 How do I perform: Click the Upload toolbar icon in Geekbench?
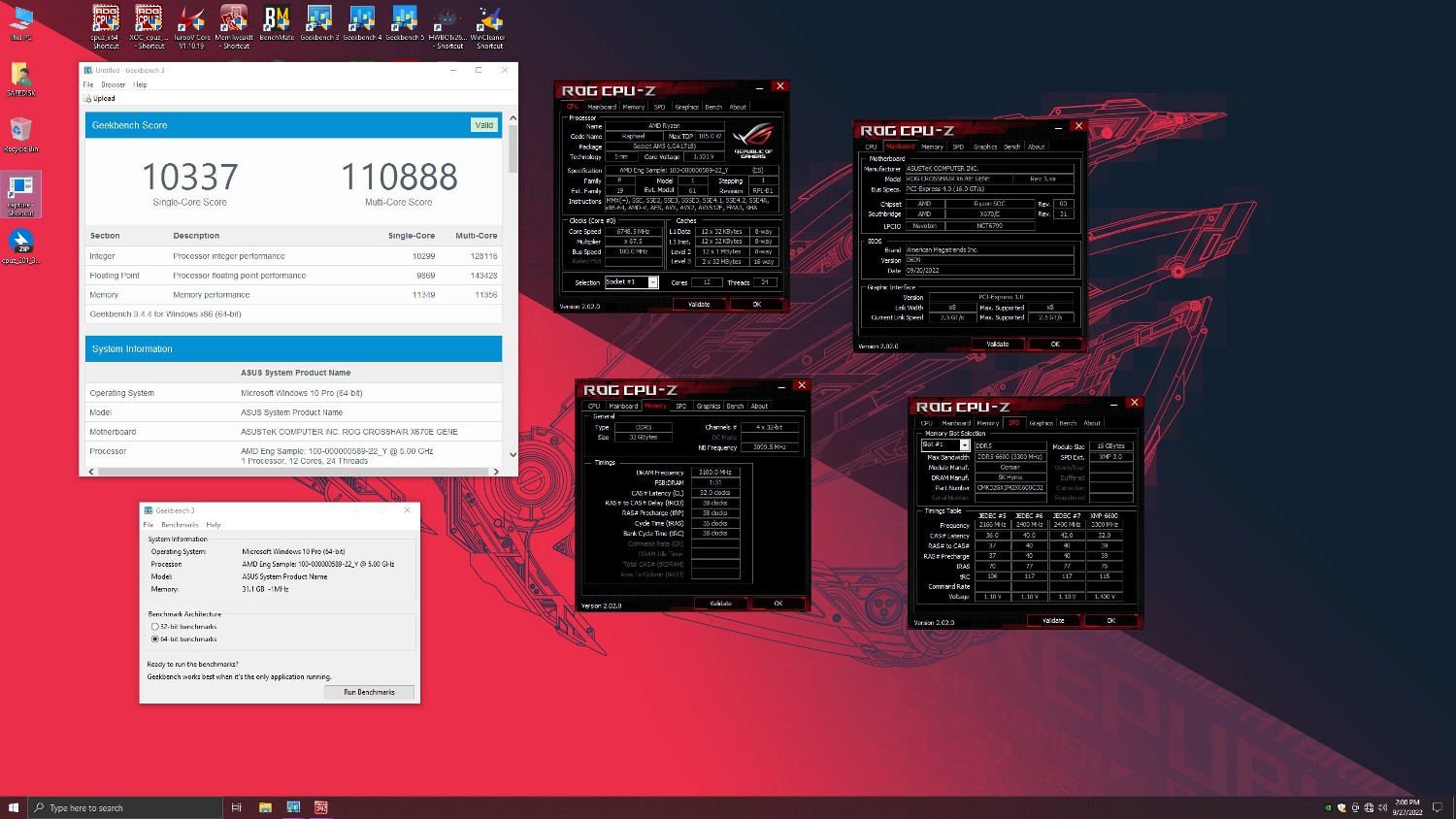[99, 98]
